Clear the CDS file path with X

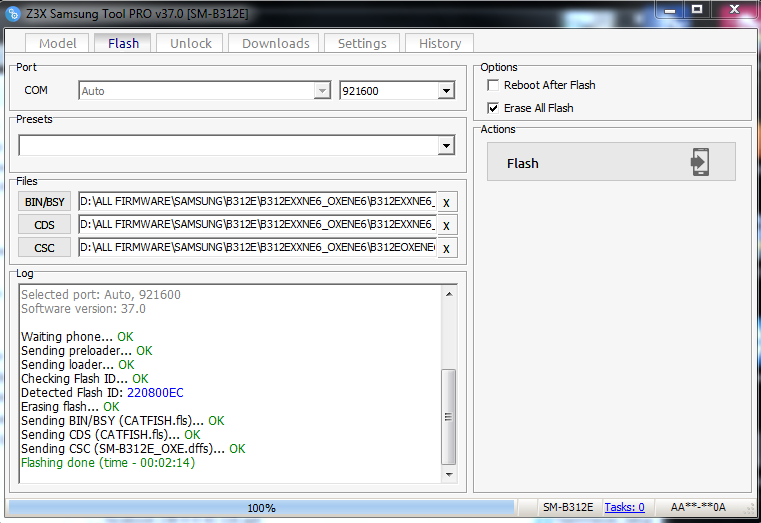point(447,225)
